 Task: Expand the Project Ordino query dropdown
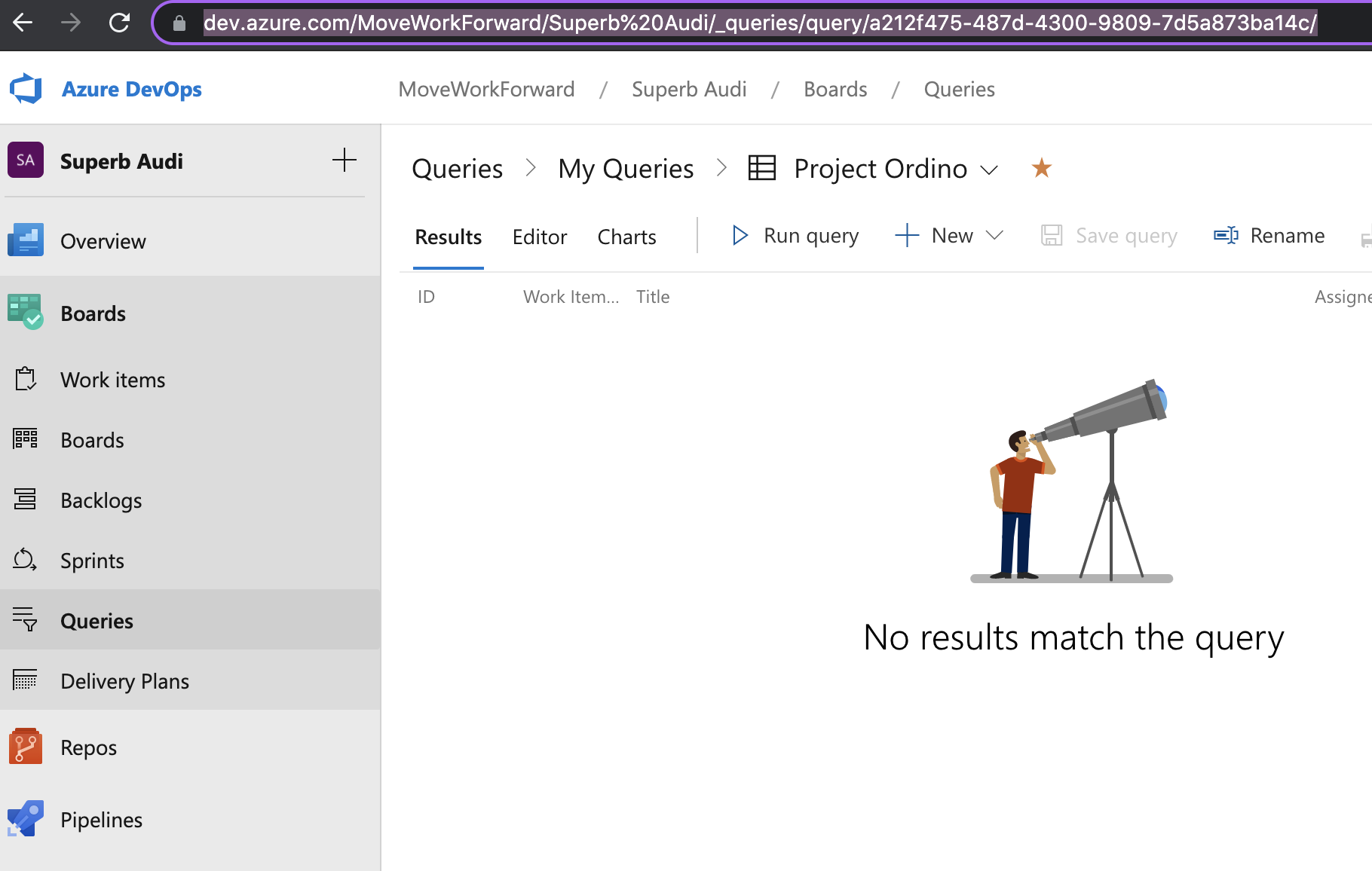(x=989, y=170)
